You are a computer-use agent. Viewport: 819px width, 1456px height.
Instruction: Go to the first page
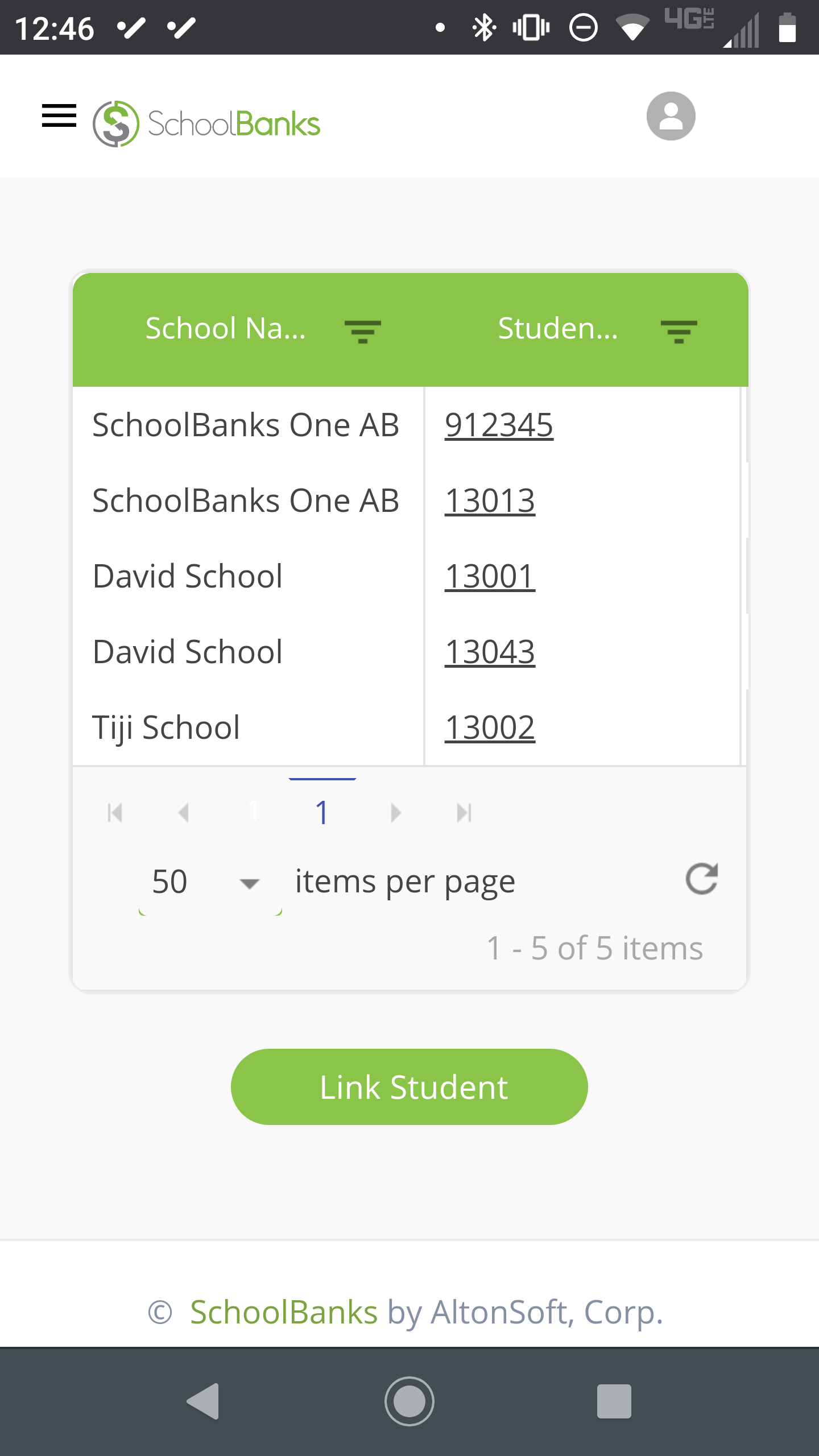pos(116,812)
